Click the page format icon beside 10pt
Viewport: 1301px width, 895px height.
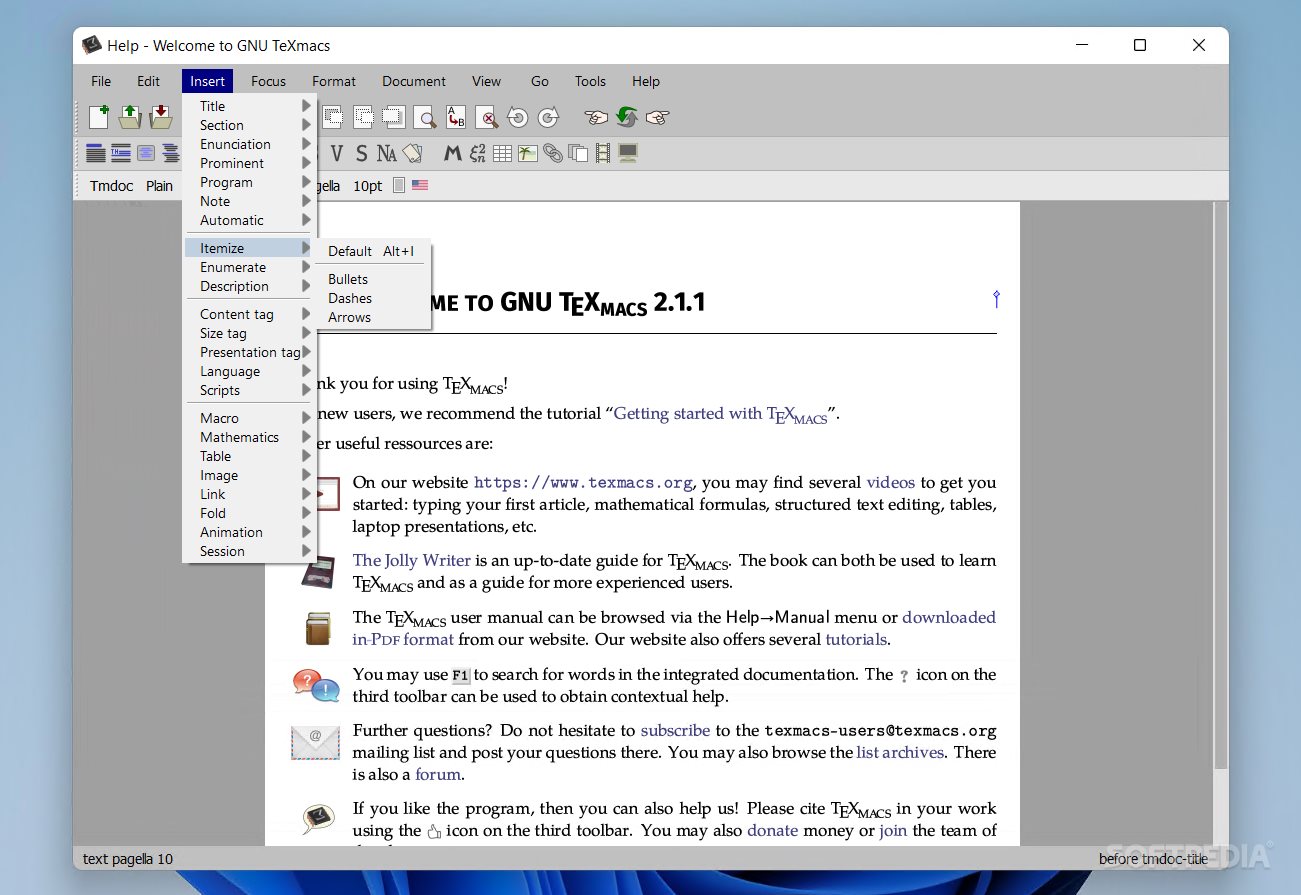(x=399, y=186)
